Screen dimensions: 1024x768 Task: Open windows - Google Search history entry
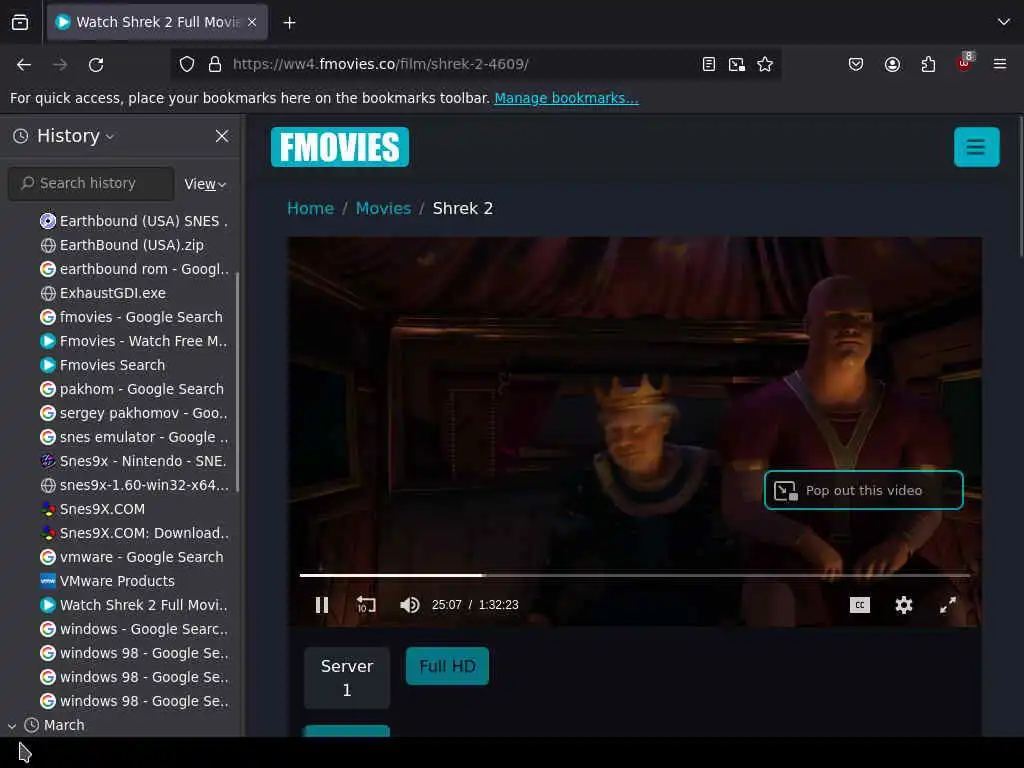coord(134,629)
